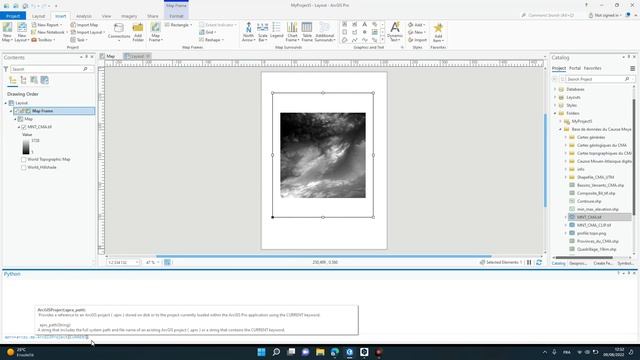The image size is (640, 360).
Task: Open the Windows Start menu
Action: pyautogui.click(x=261, y=352)
